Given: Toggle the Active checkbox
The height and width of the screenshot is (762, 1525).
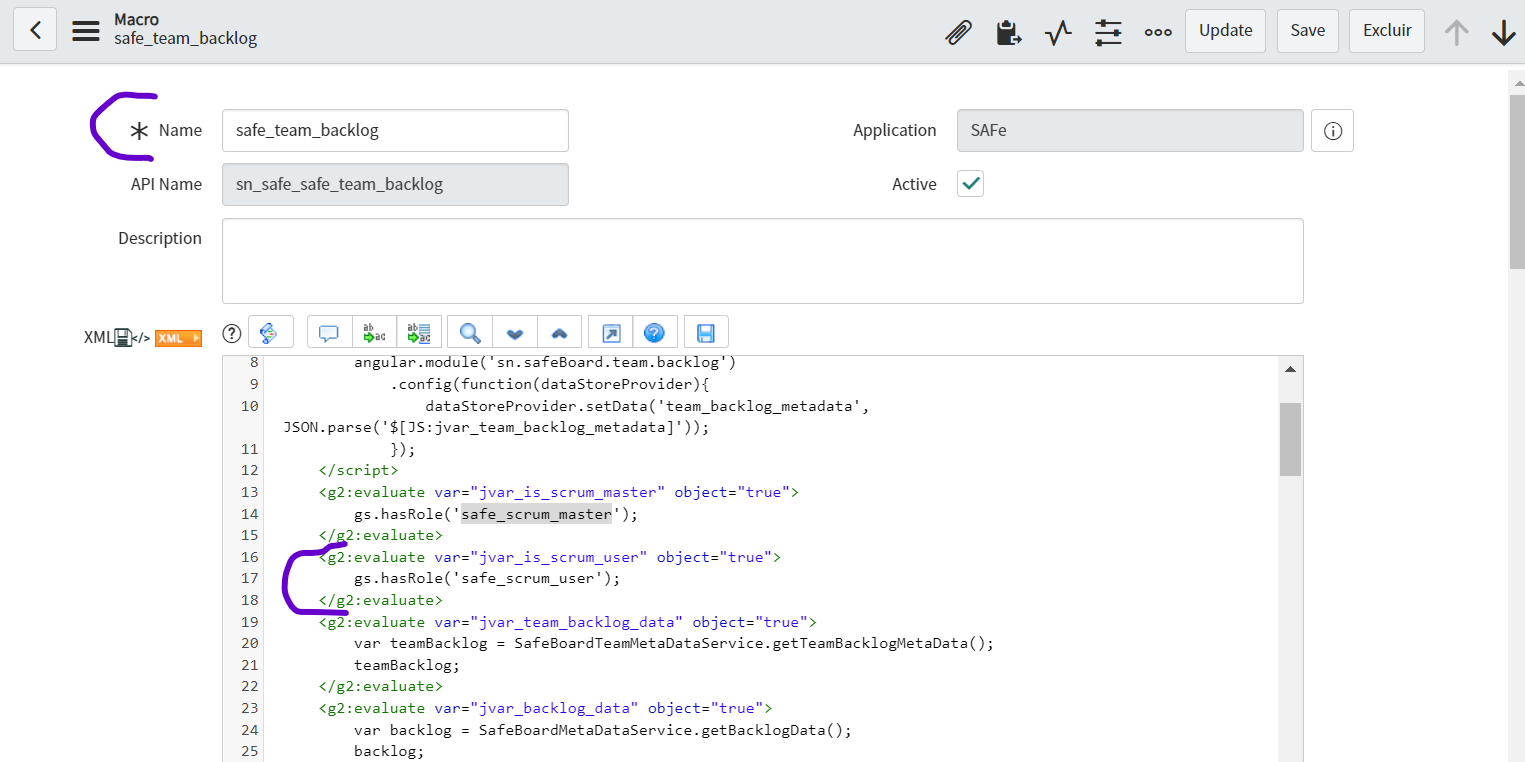Looking at the screenshot, I should pos(970,184).
